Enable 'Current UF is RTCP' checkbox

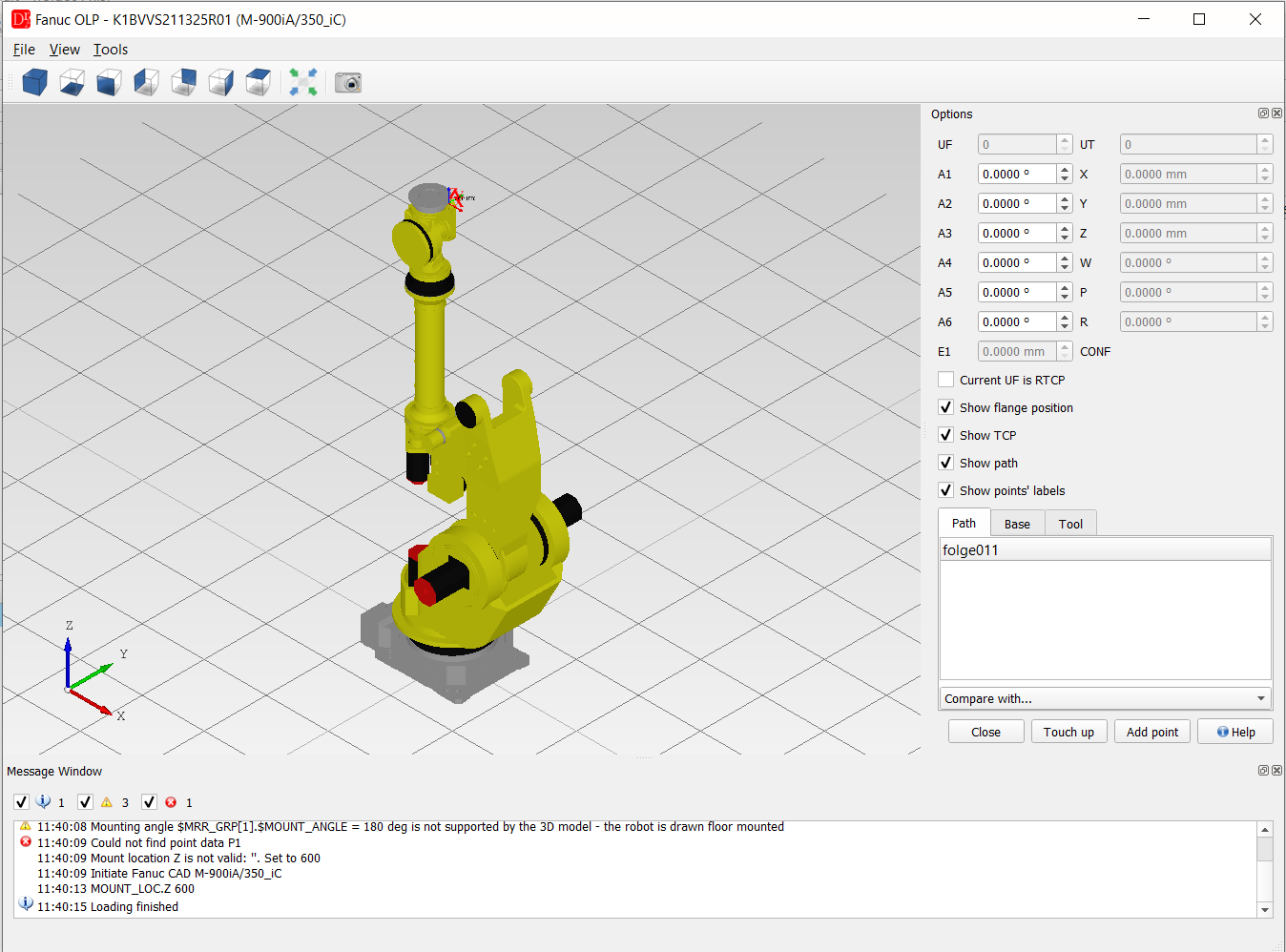945,380
